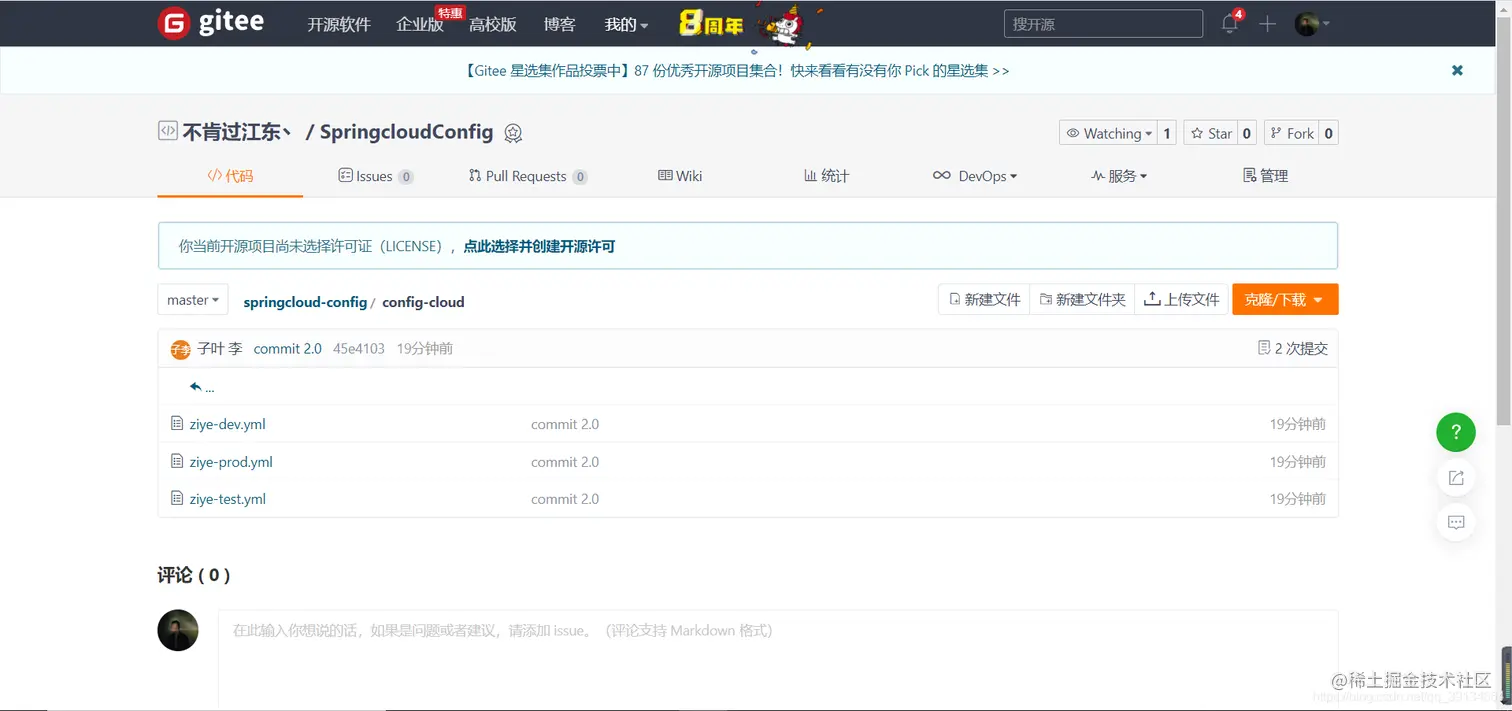Click file icon of ziye-prod.yml
This screenshot has width=1512, height=711.
[177, 461]
